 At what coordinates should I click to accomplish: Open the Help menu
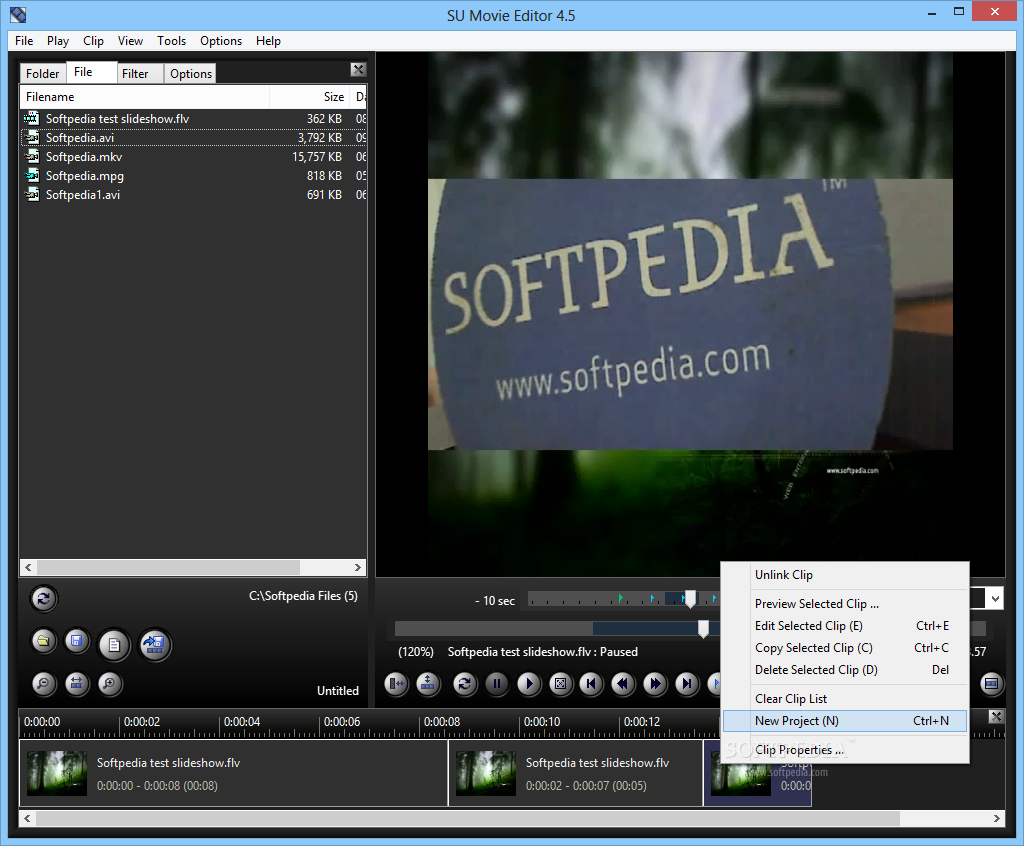click(268, 41)
